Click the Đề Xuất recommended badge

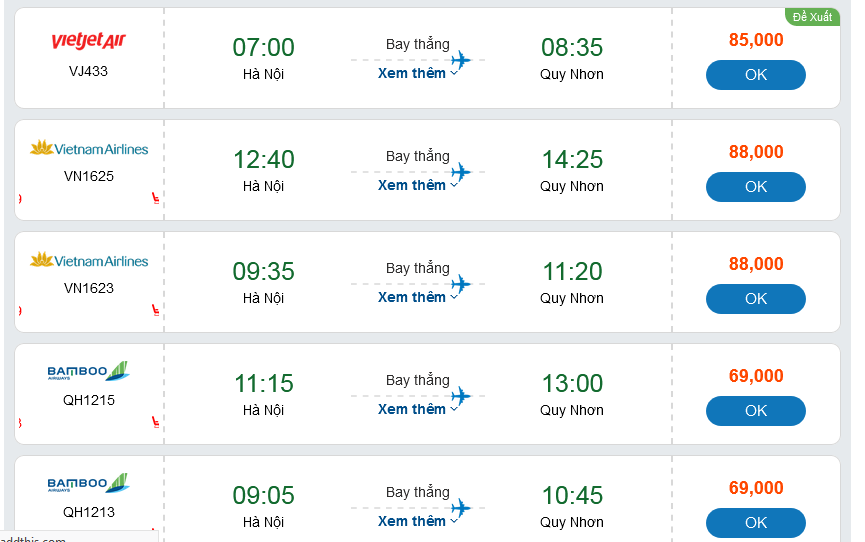tap(811, 17)
